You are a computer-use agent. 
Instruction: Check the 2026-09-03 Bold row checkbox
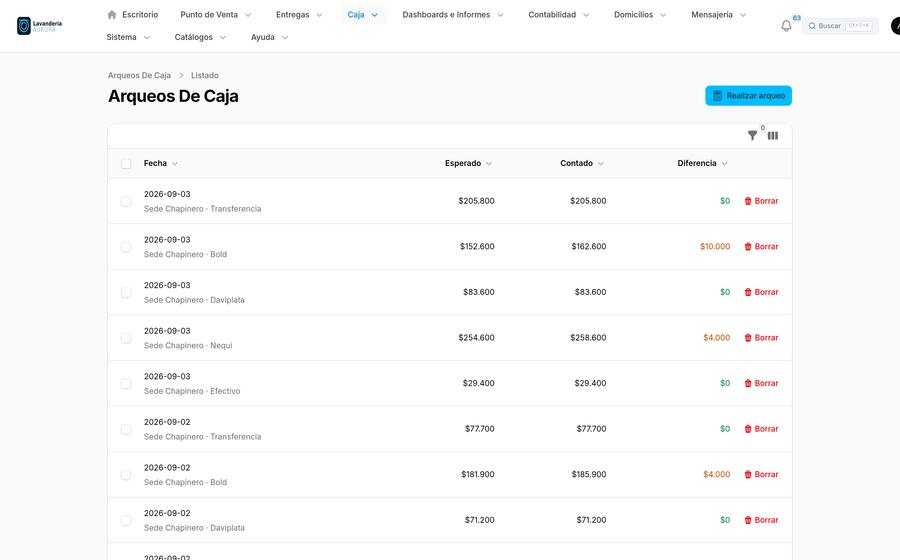126,247
